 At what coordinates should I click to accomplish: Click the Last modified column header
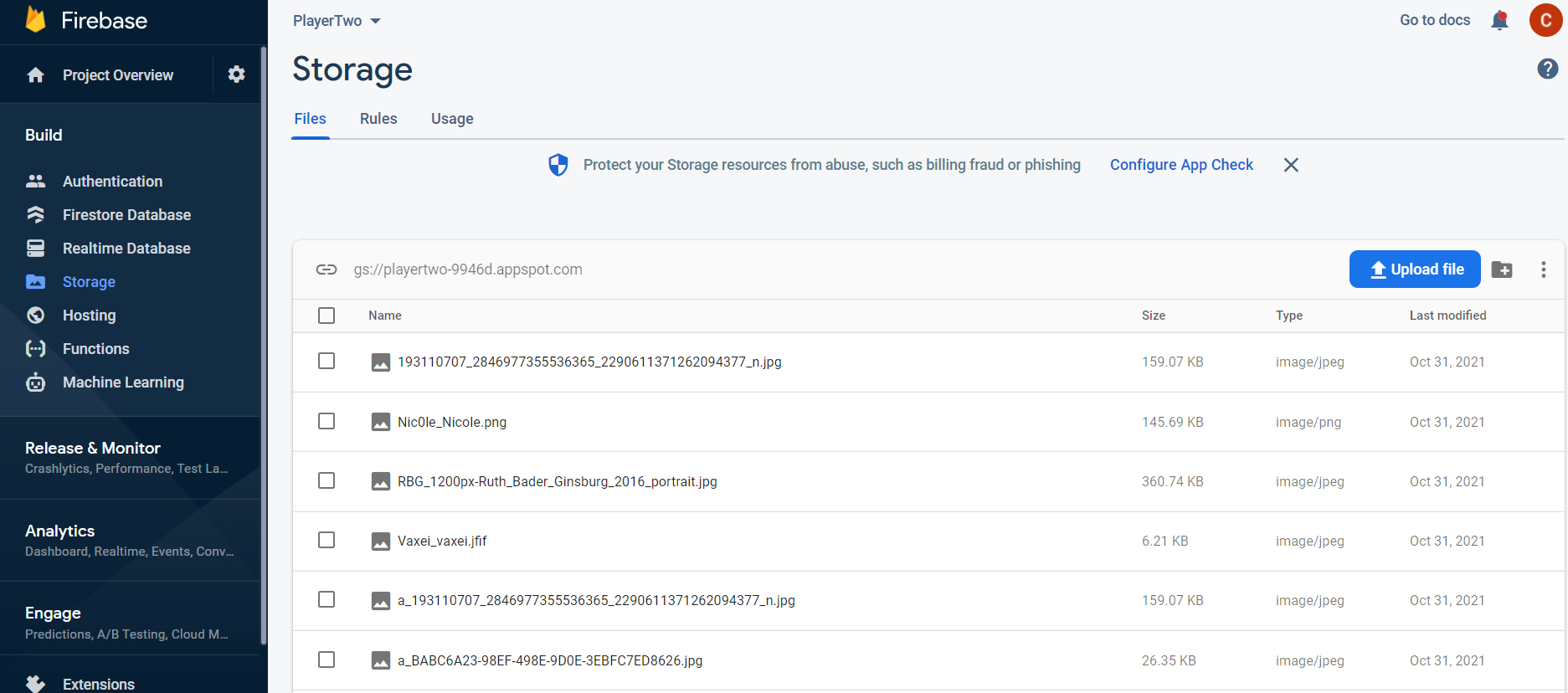coord(1447,316)
